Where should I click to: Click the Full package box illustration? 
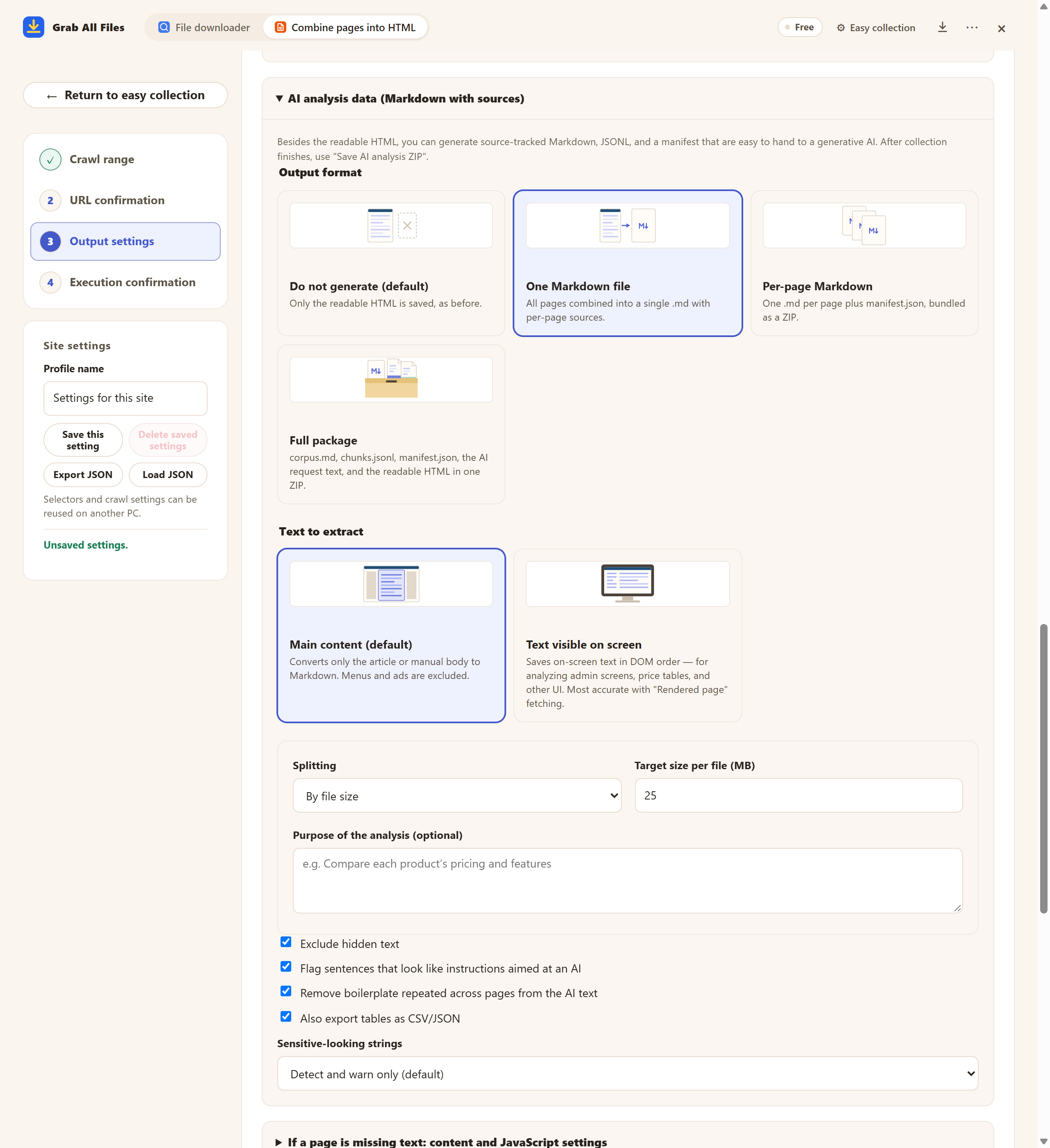pos(391,379)
